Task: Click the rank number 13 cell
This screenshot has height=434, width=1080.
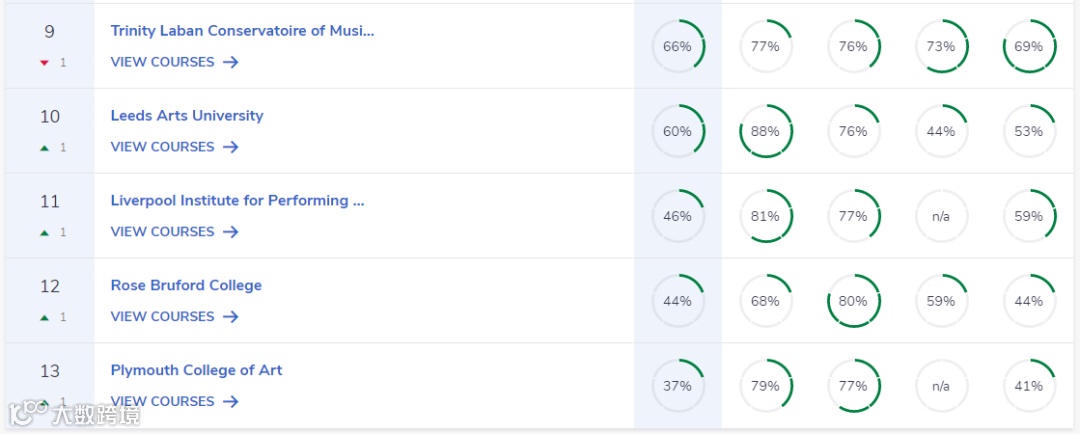Action: coord(50,372)
